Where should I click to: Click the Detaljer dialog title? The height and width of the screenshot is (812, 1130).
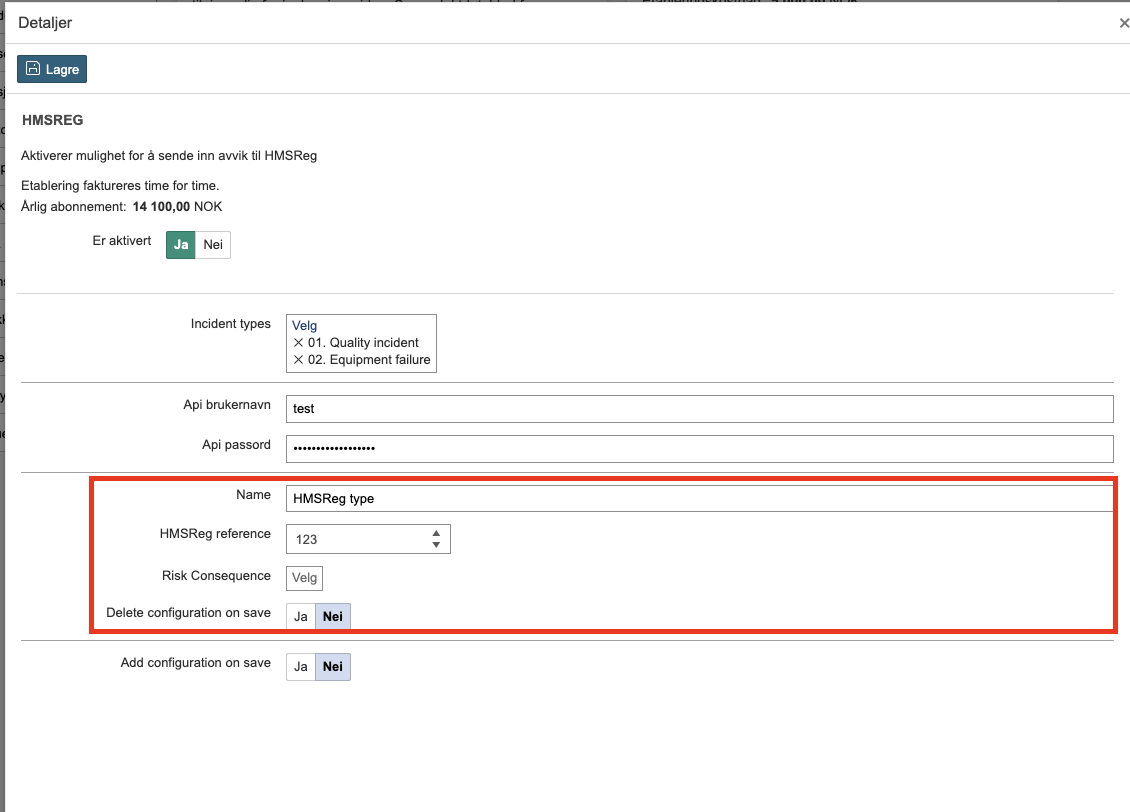click(45, 23)
